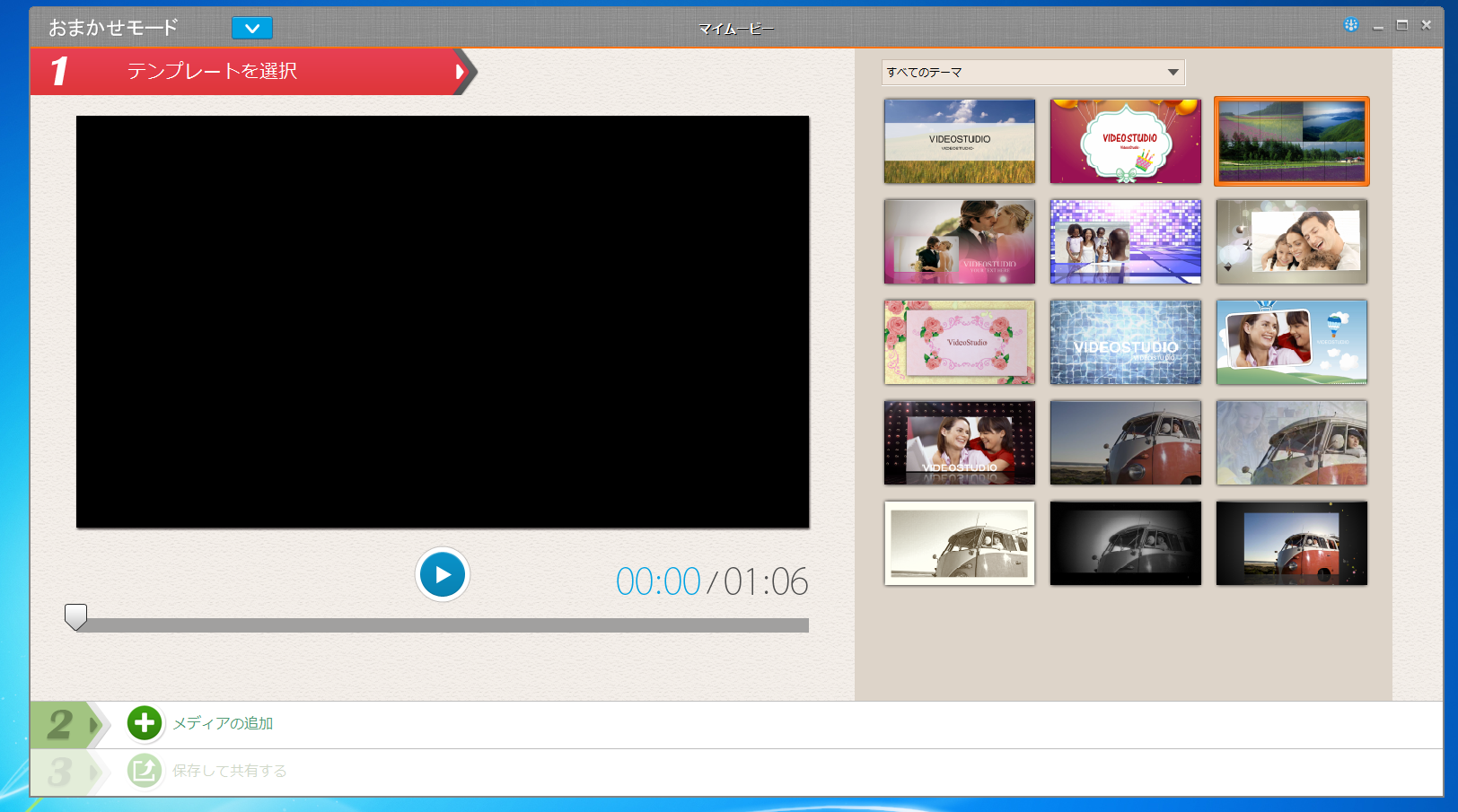Expand the すべてのテーマ theme filter
Screen dimensions: 1458x812
coord(1033,72)
